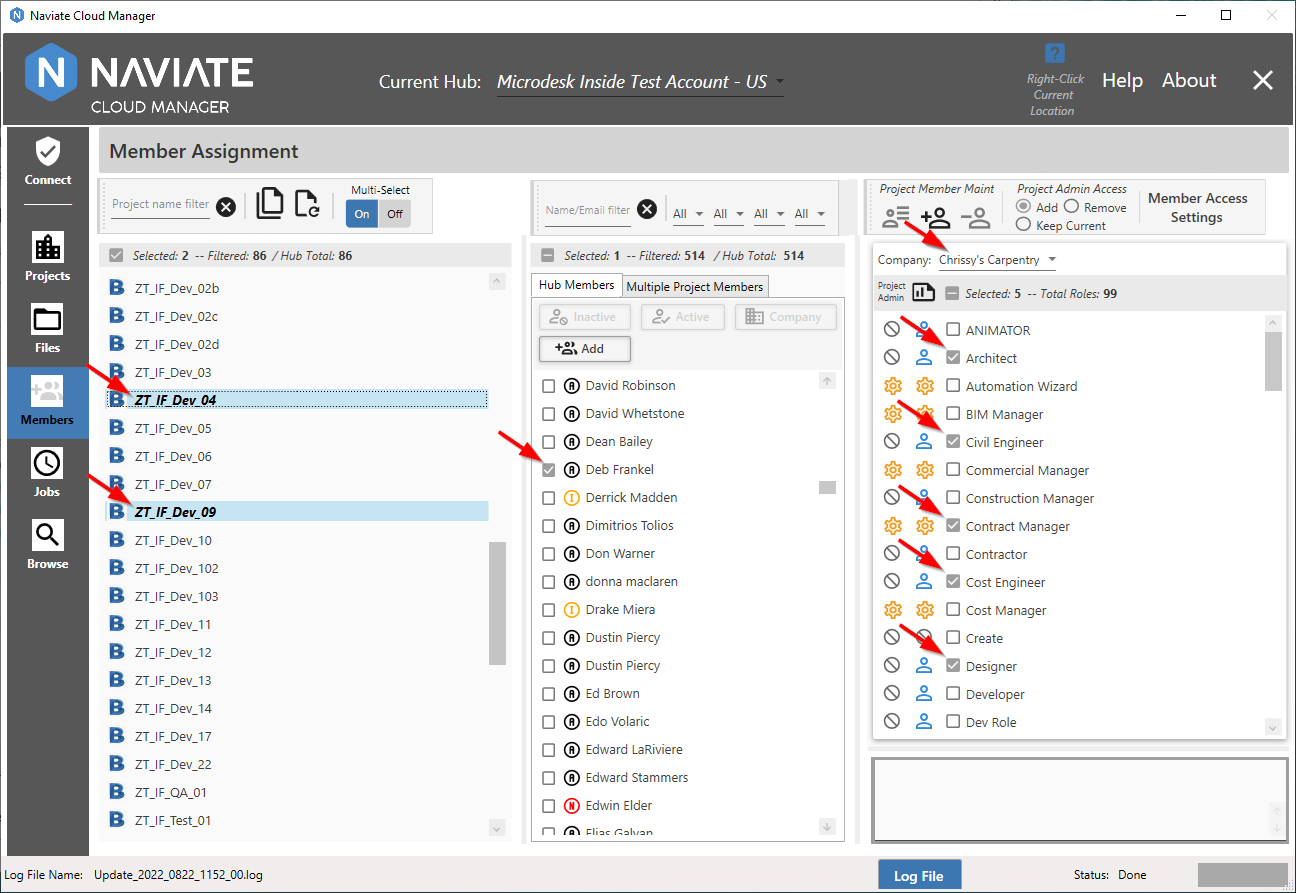Uncheck the Architect role checkbox

(x=953, y=358)
